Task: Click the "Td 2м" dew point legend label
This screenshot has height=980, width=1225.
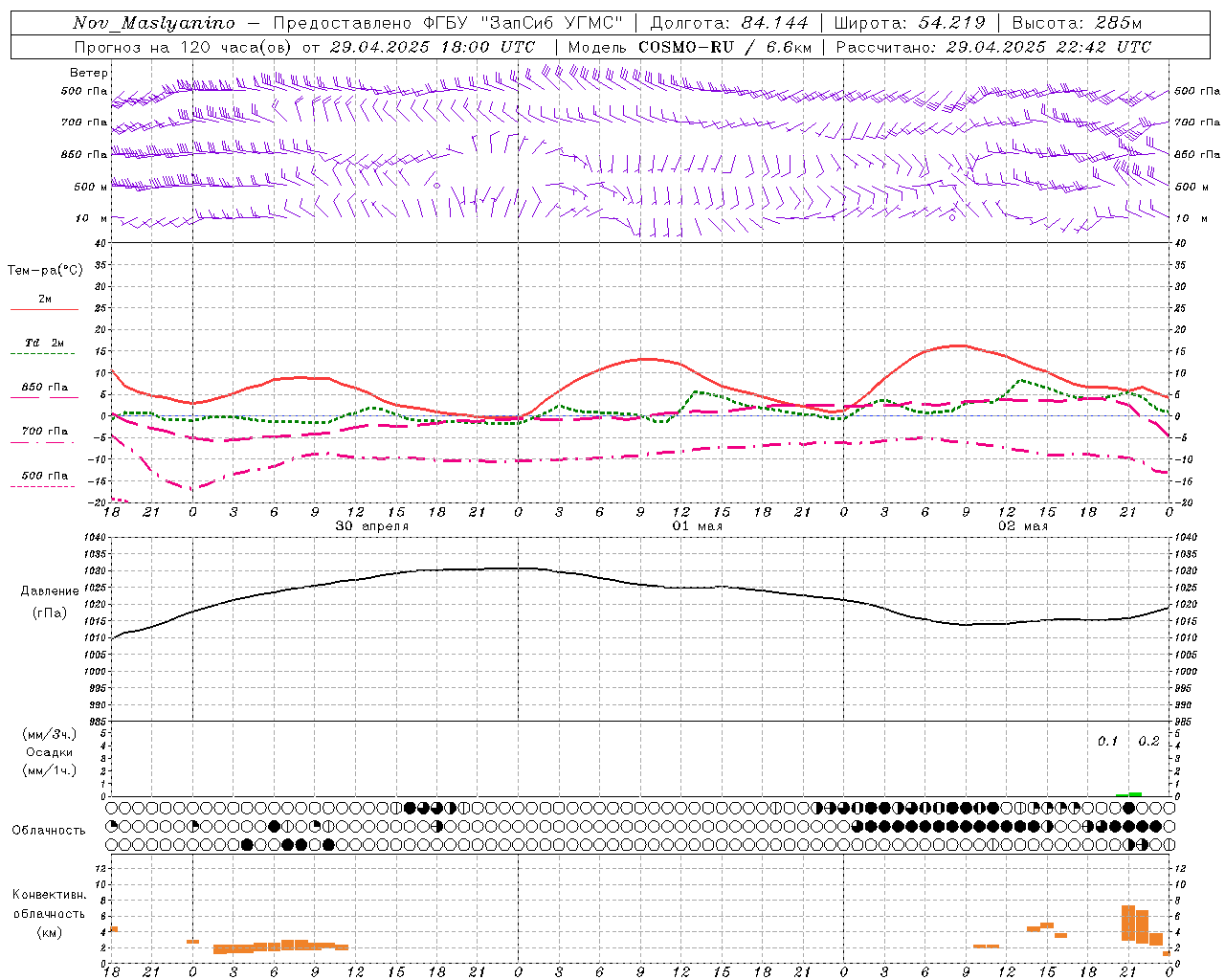Action: click(44, 343)
